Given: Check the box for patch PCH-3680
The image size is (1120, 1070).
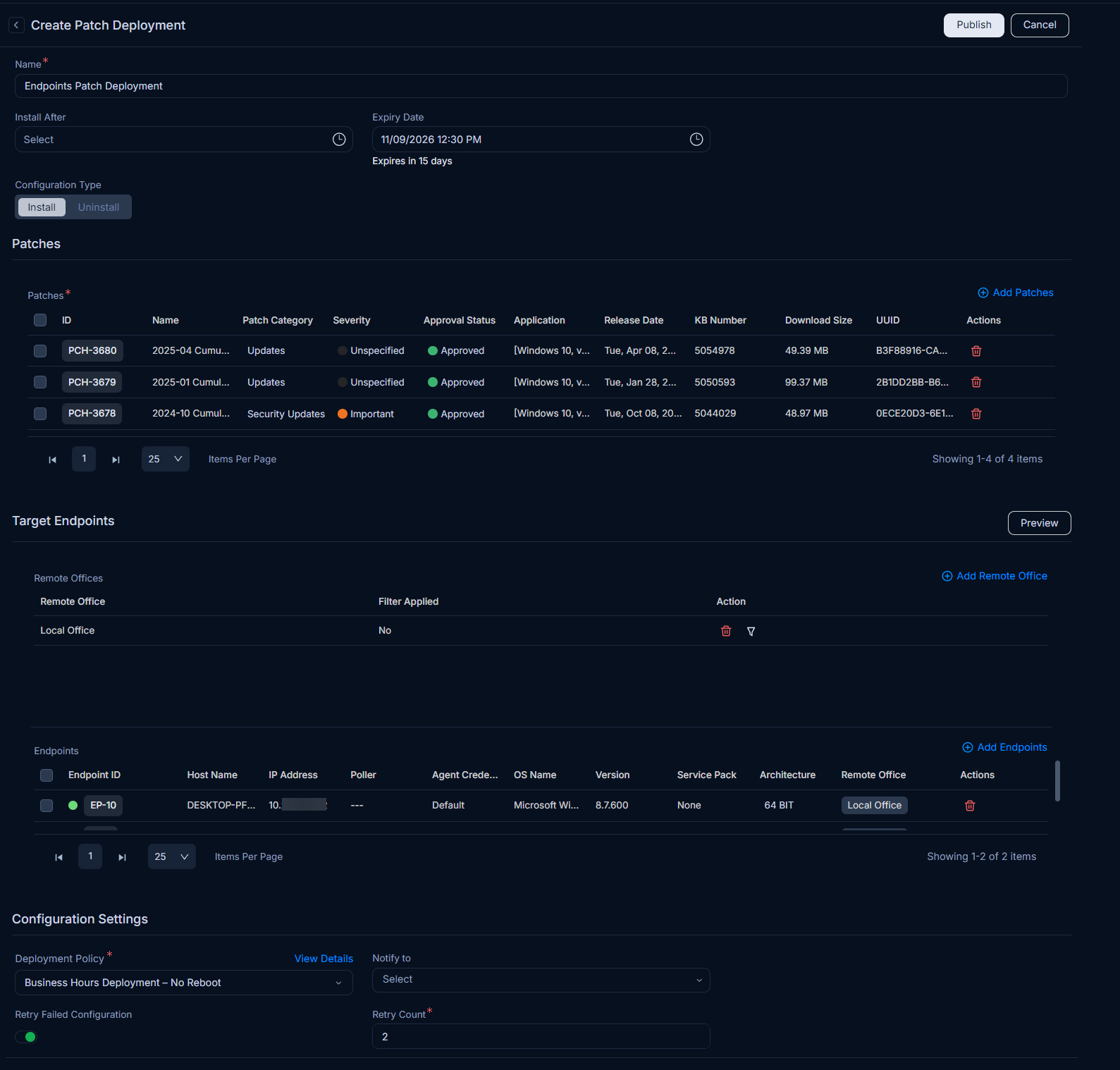Looking at the screenshot, I should pos(40,351).
